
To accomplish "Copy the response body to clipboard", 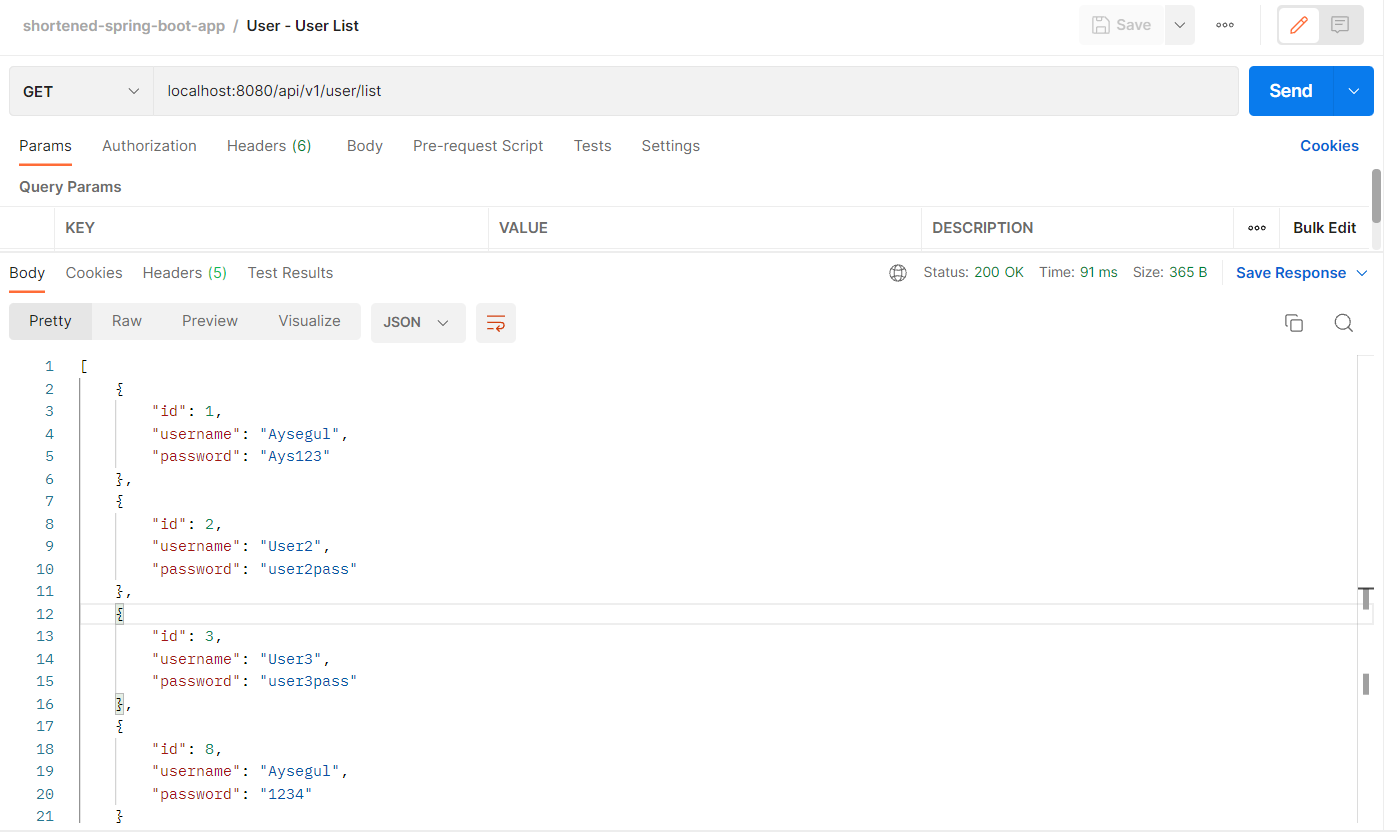I will tap(1293, 322).
